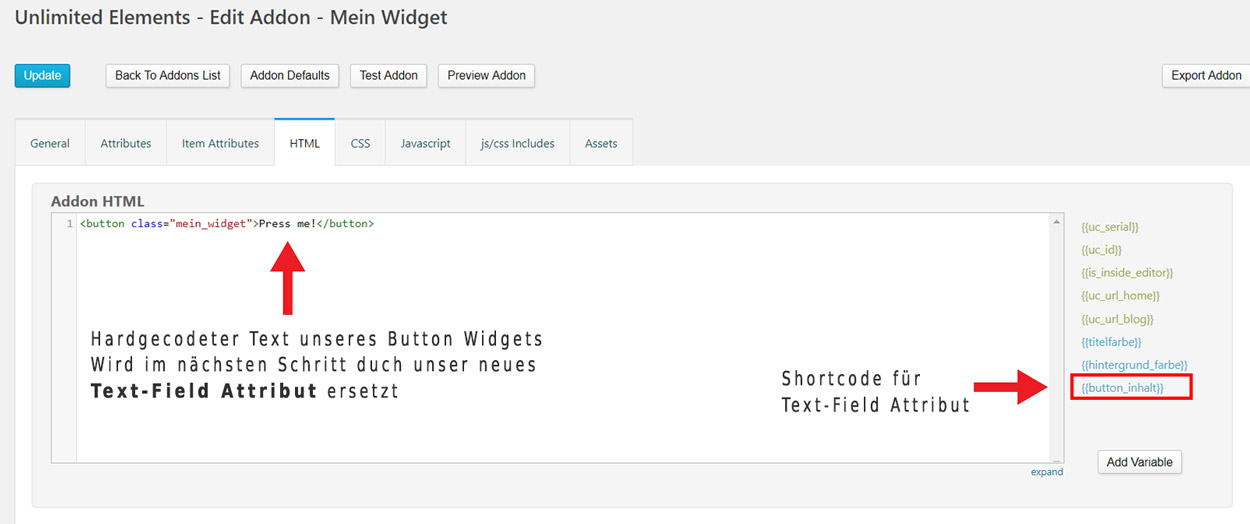Image resolution: width=1250 pixels, height=524 pixels.
Task: Switch to the General tab
Action: click(x=50, y=143)
